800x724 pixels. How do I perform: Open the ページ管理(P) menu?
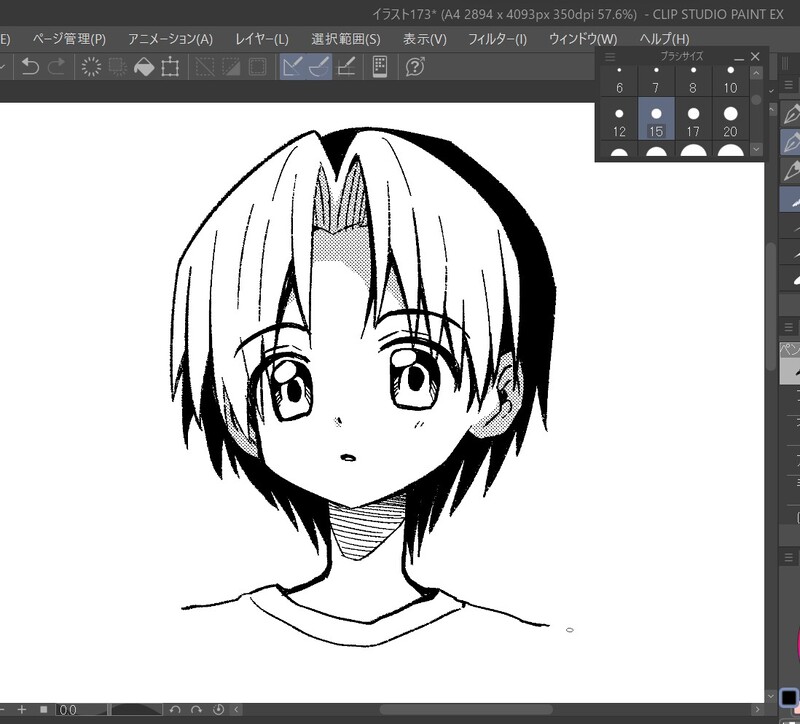click(69, 39)
